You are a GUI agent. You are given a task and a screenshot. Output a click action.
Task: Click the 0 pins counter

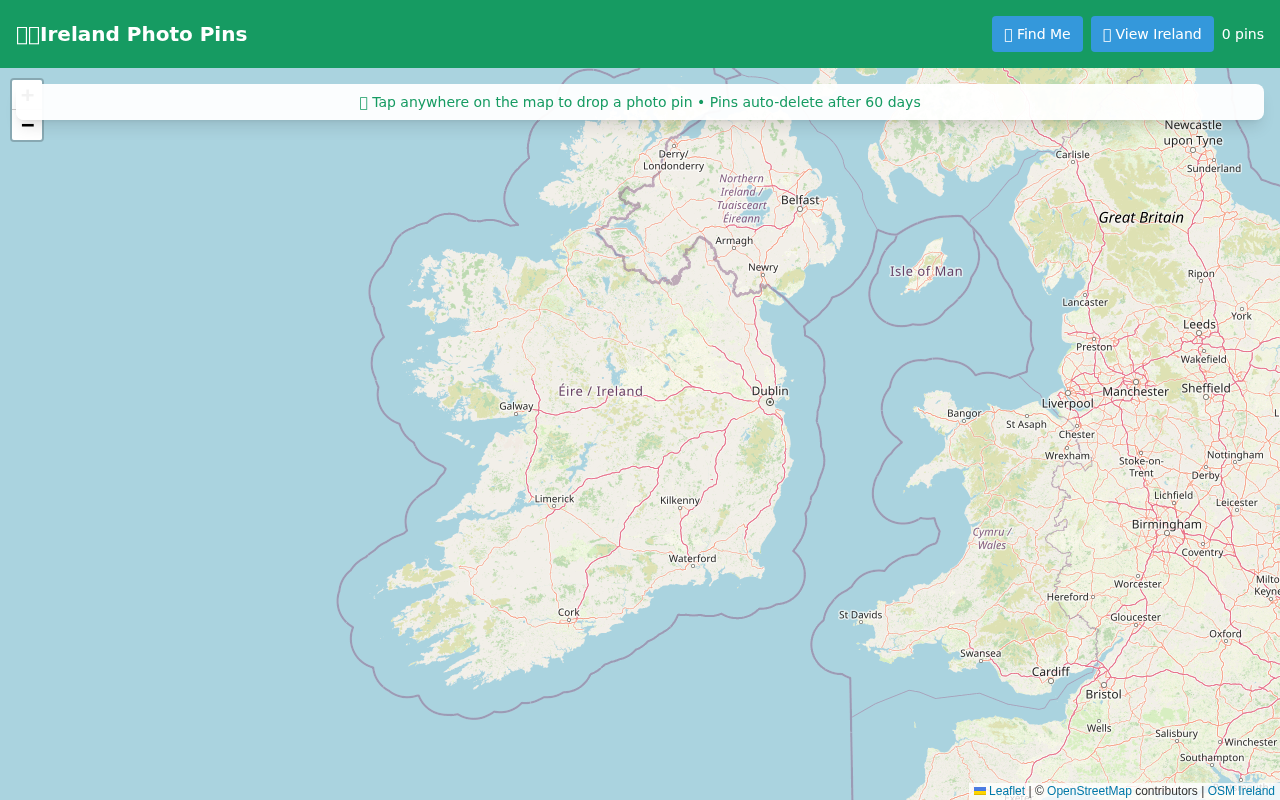click(1243, 34)
